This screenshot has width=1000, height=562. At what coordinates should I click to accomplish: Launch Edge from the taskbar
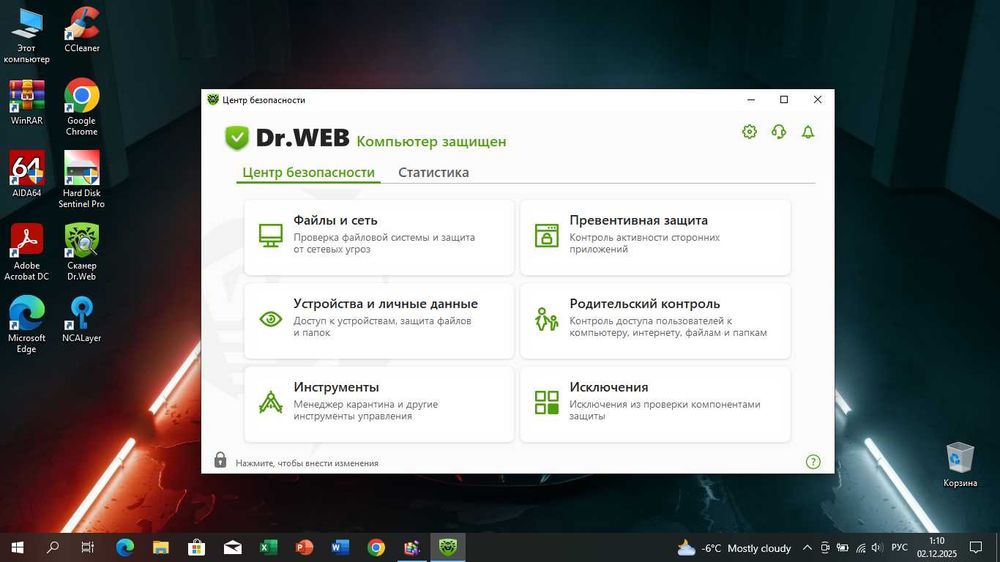tap(125, 547)
